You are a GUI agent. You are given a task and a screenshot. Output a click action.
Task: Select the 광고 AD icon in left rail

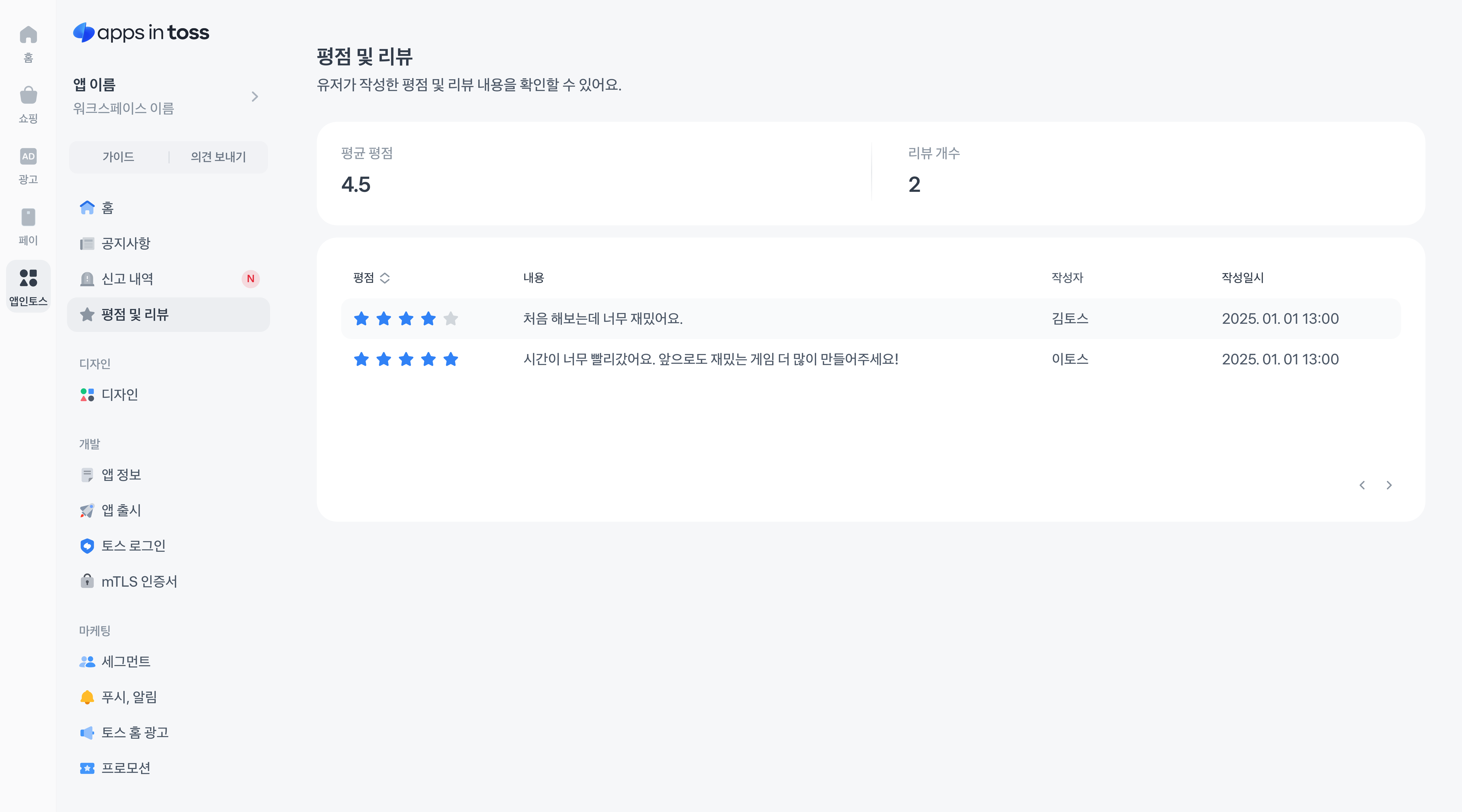[x=28, y=156]
